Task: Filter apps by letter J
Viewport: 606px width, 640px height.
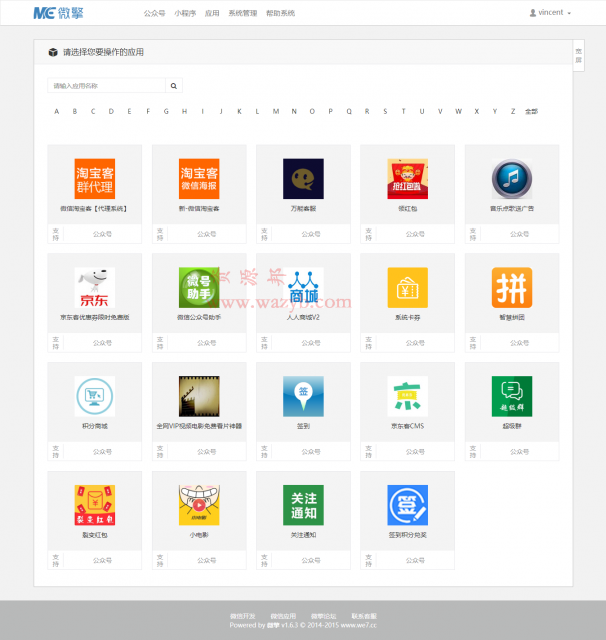Action: (221, 111)
